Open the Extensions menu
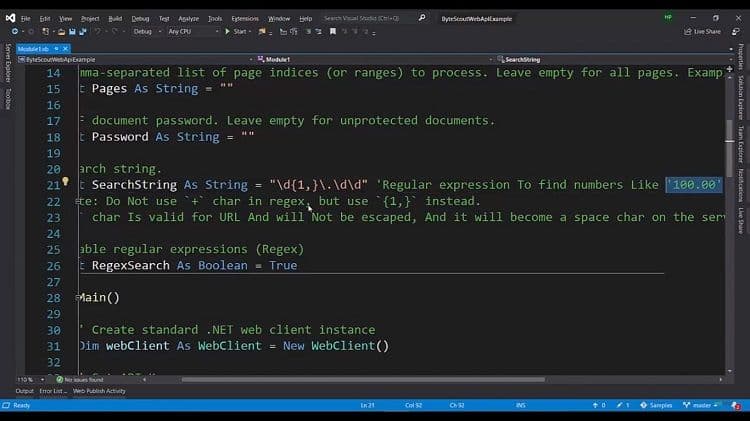Image resolution: width=750 pixels, height=421 pixels. click(244, 18)
